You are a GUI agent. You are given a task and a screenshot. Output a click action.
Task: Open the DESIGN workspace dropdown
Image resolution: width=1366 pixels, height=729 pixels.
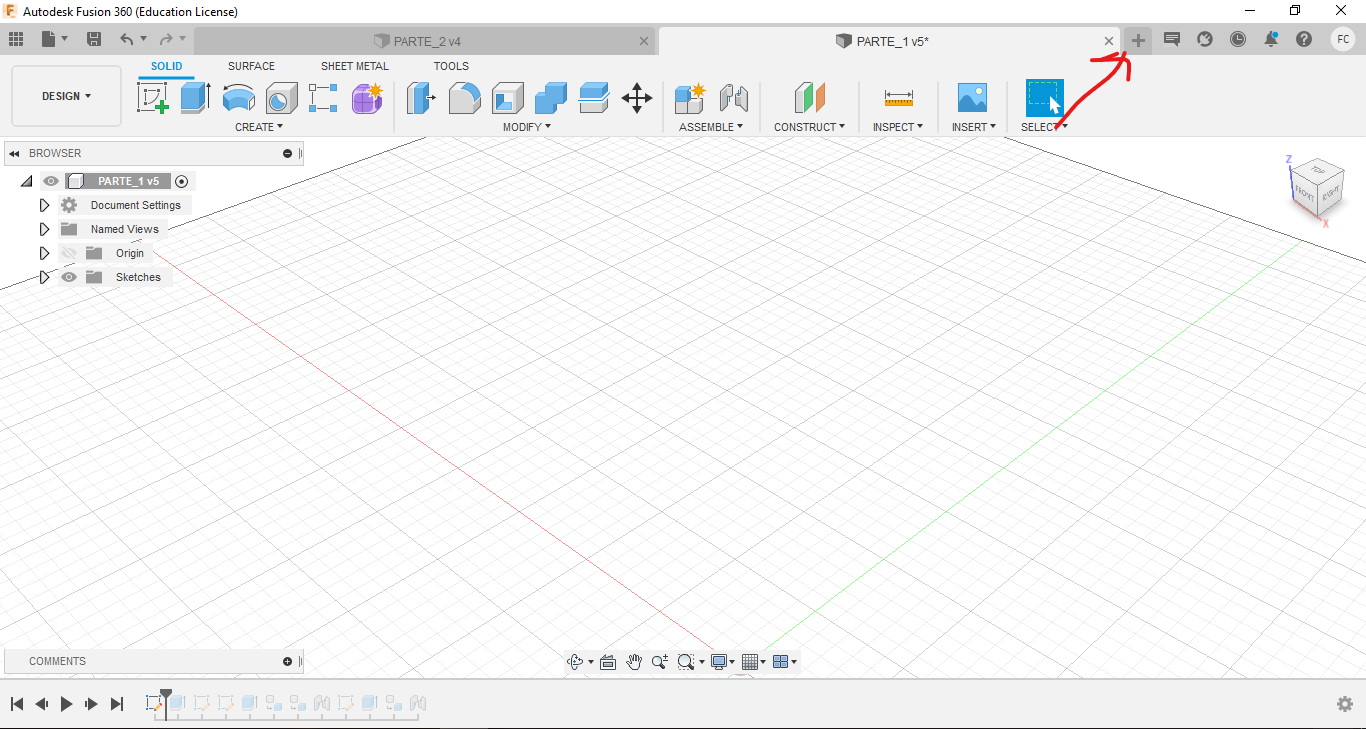[66, 96]
